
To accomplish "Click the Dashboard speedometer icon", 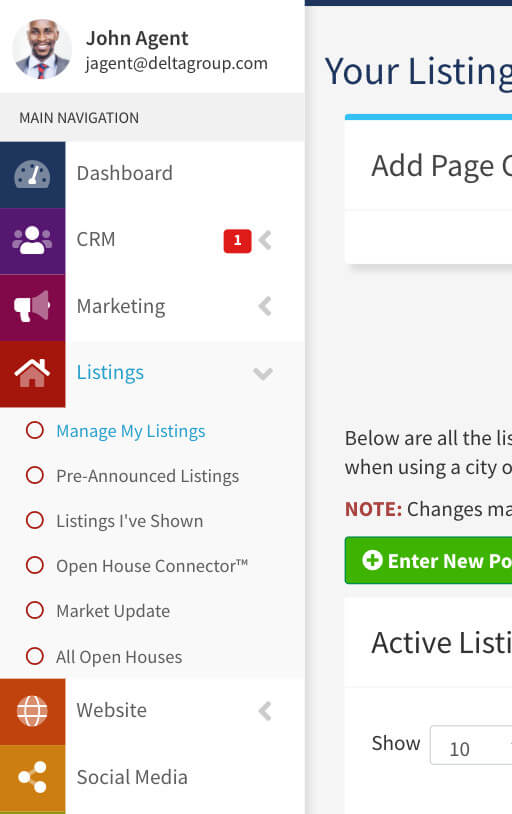I will (x=32, y=174).
